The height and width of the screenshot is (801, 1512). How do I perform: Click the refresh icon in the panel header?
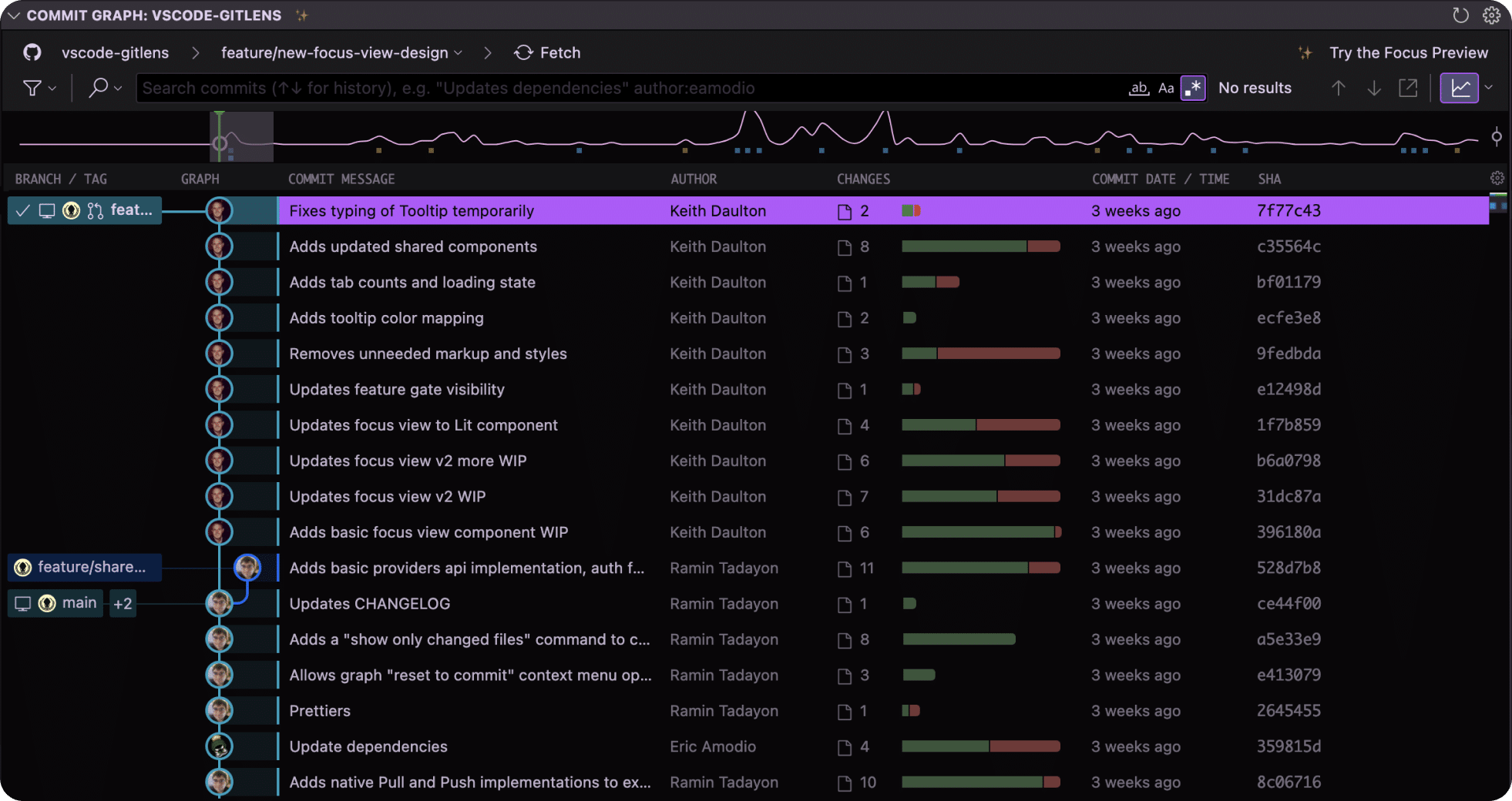click(x=1461, y=15)
